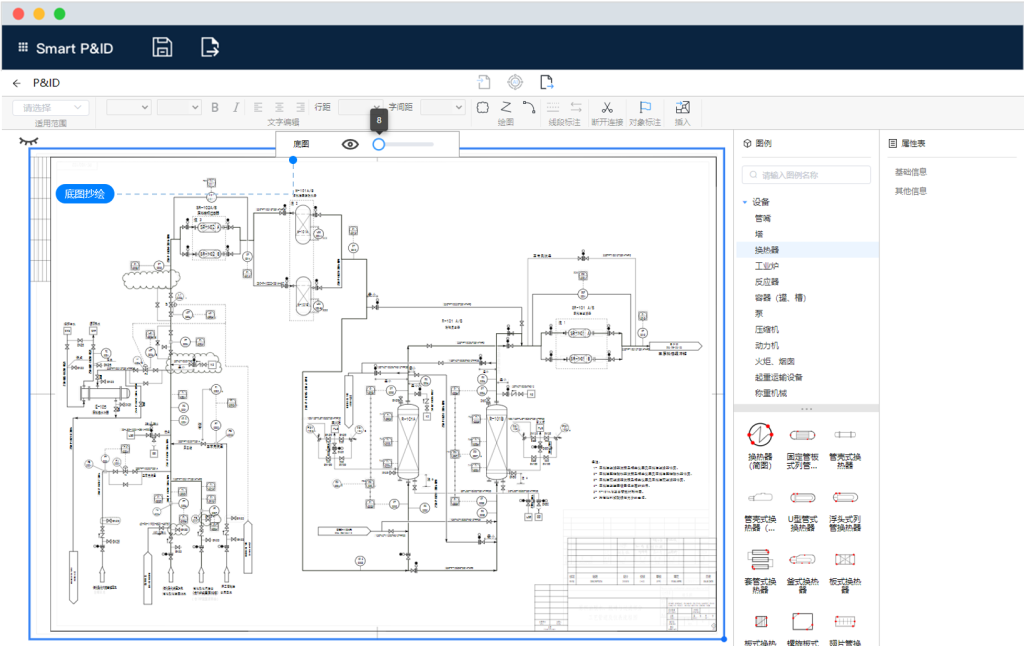
Task: Select 反应器 in the equipment list
Action: 766,281
